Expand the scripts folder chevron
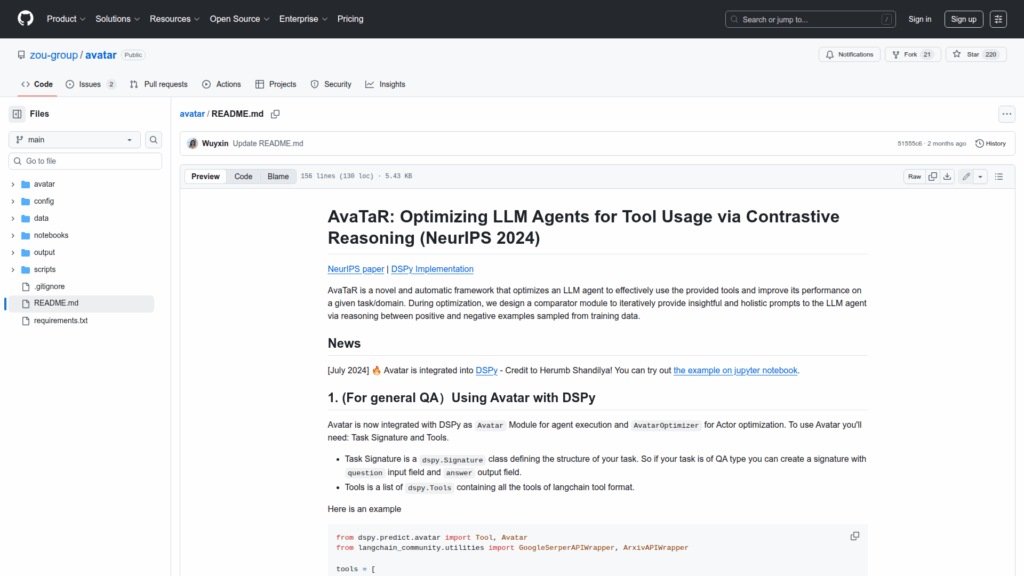Screen dimensions: 1024x576 [12, 269]
